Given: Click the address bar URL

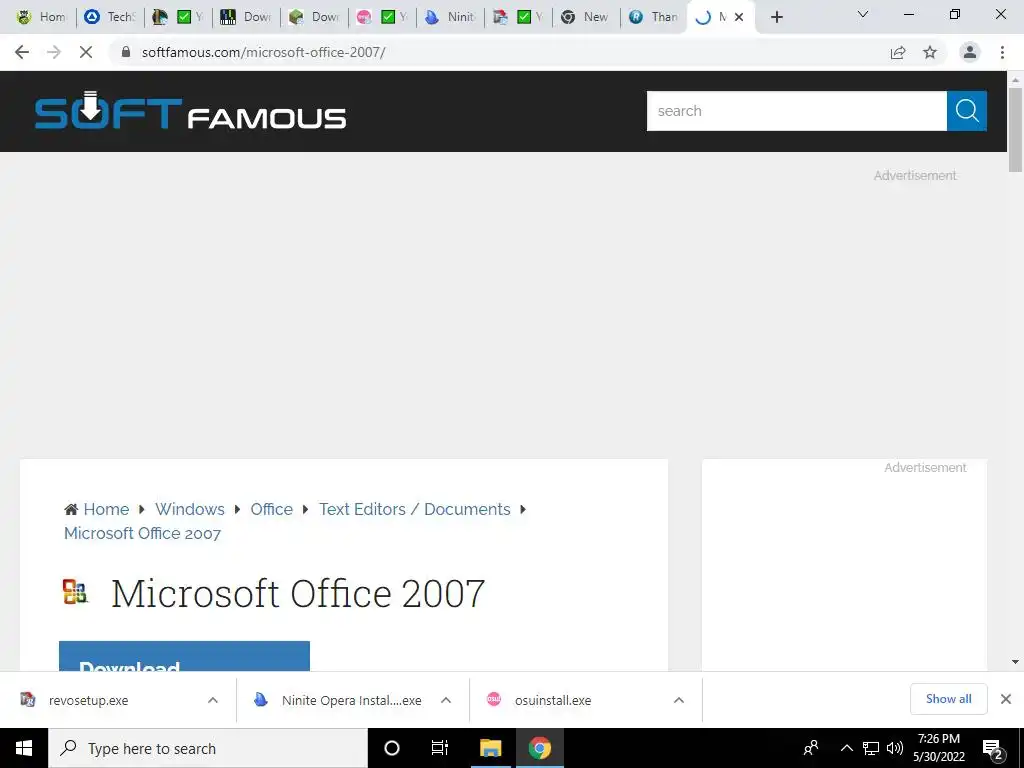Looking at the screenshot, I should click(x=264, y=52).
